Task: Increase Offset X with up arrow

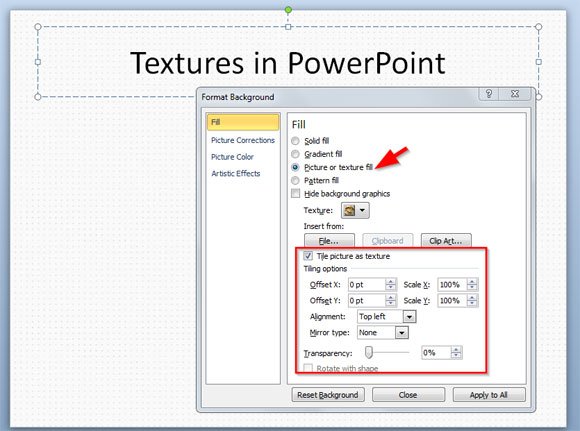Action: tap(391, 282)
